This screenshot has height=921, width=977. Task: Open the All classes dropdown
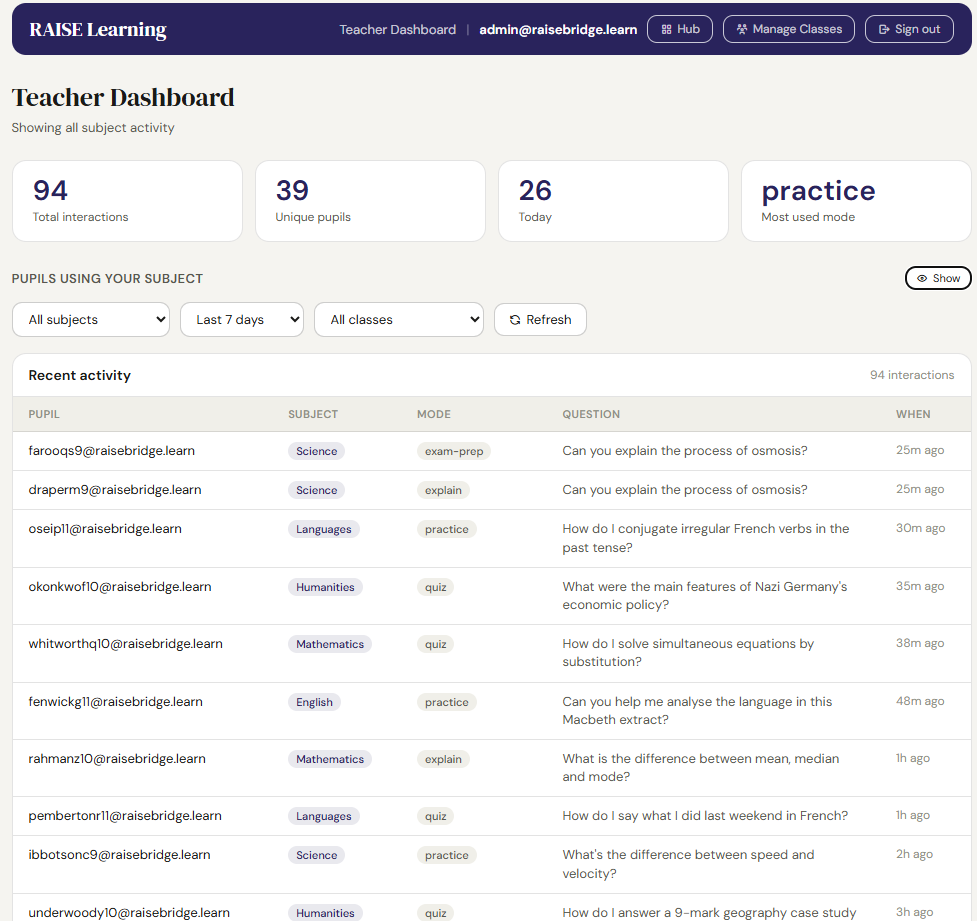point(399,320)
